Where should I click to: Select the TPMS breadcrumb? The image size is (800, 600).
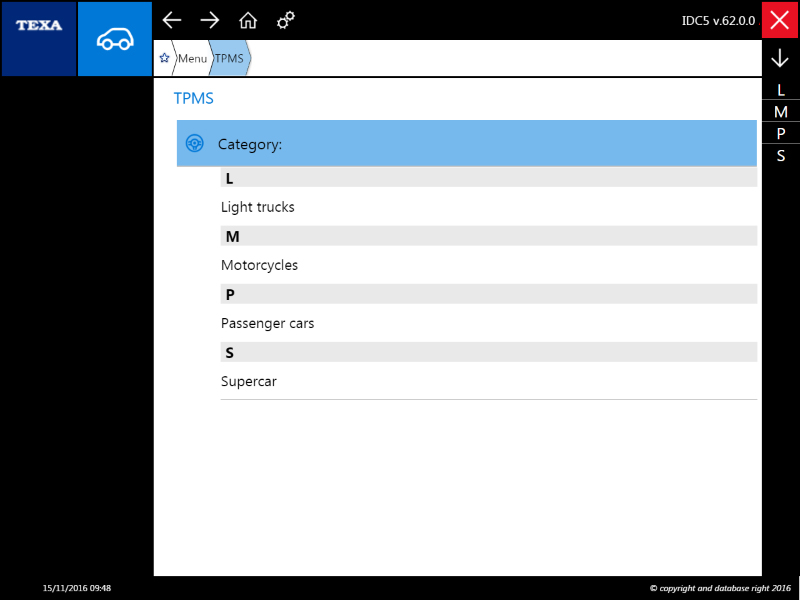pos(229,59)
